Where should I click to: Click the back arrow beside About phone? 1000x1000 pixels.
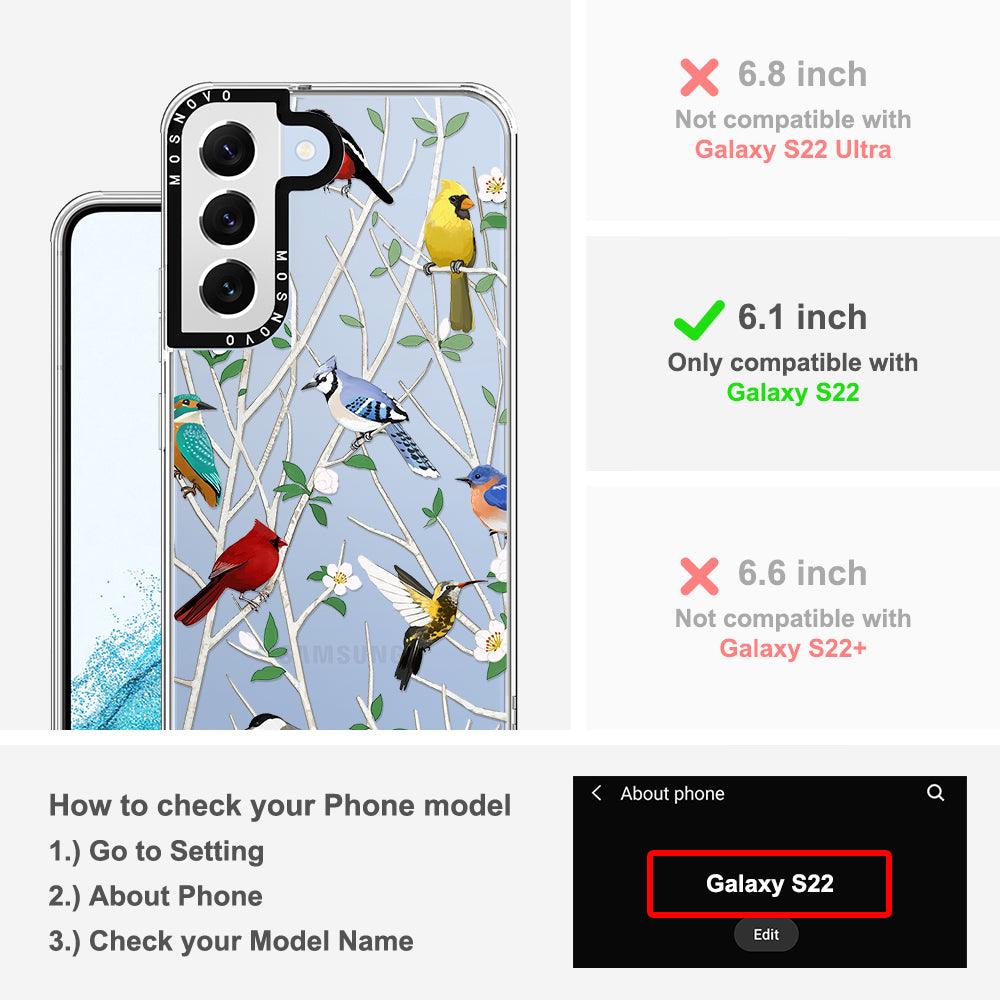coord(597,793)
